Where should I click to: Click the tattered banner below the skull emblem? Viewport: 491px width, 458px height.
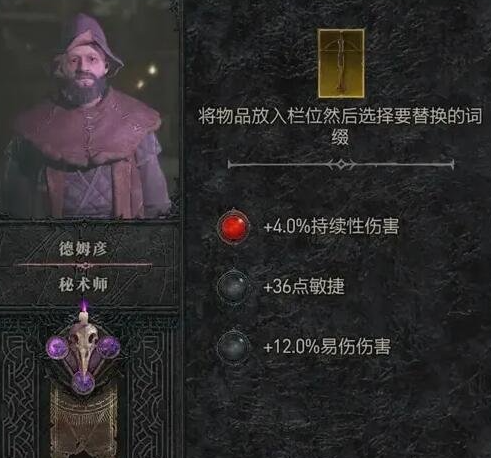click(83, 422)
